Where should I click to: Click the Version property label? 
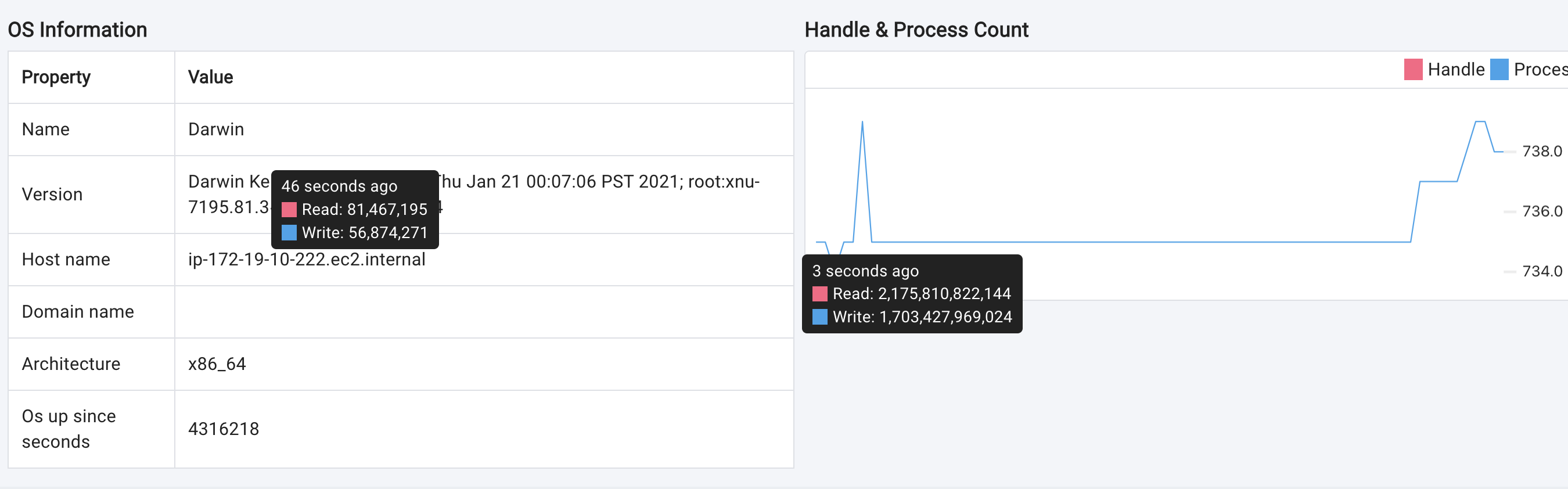(x=52, y=194)
